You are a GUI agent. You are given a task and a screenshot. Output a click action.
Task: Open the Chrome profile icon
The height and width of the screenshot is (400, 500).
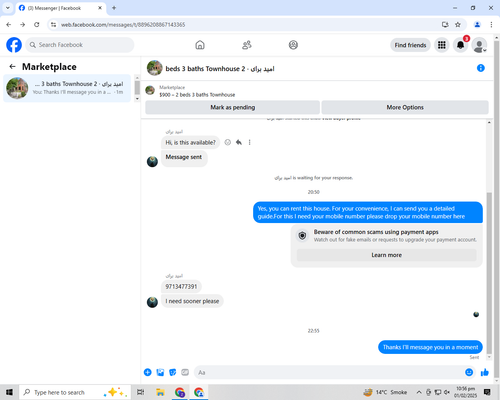click(x=477, y=25)
